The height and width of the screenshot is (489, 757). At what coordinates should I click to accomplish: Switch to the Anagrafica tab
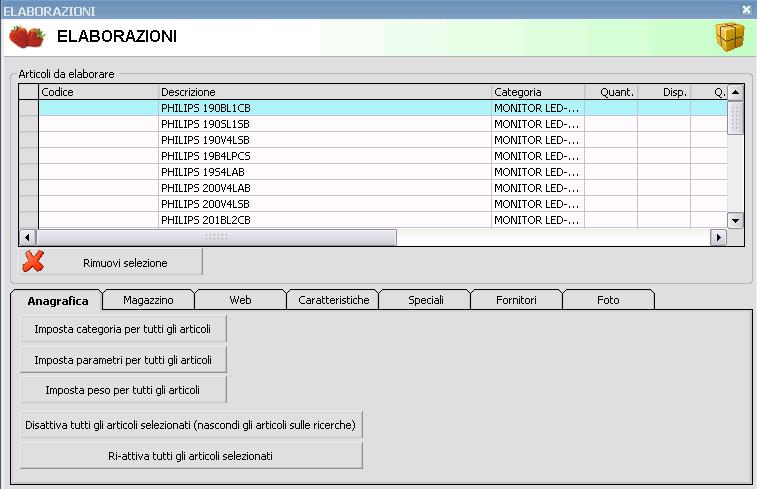pyautogui.click(x=57, y=301)
